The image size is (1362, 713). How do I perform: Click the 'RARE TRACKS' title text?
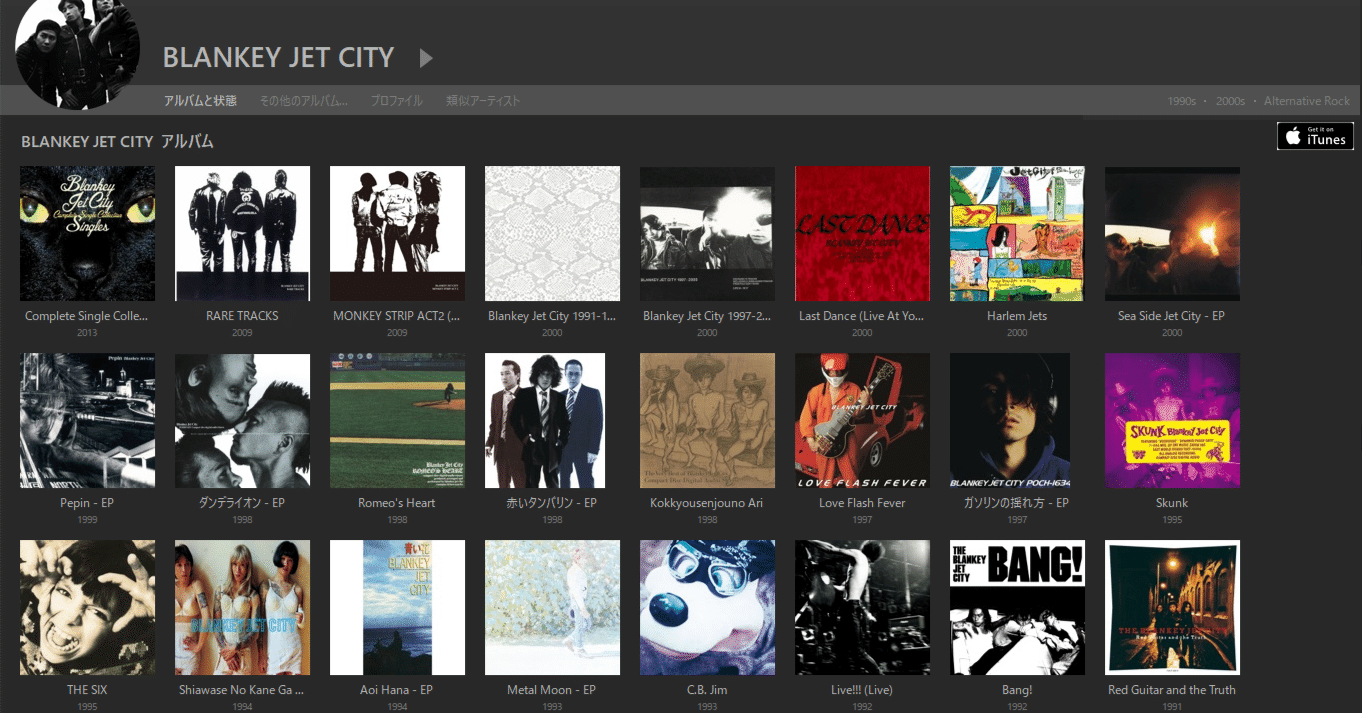point(242,316)
